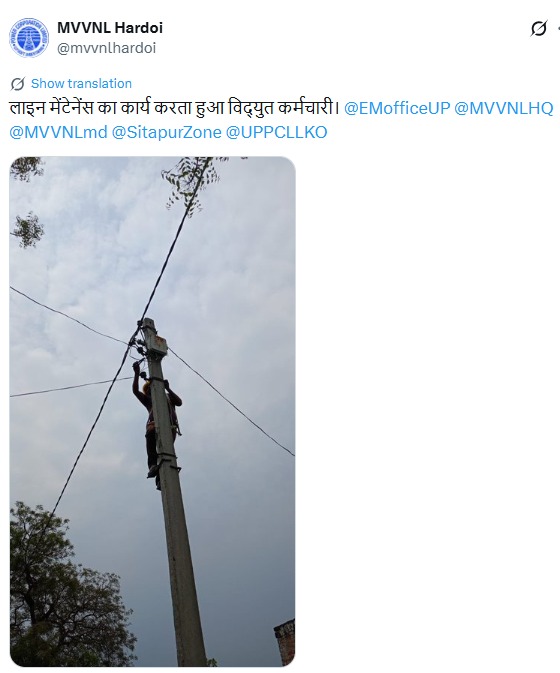The height and width of the screenshot is (673, 560).
Task: Open the attached photo of the electric pole
Action: coord(152,411)
